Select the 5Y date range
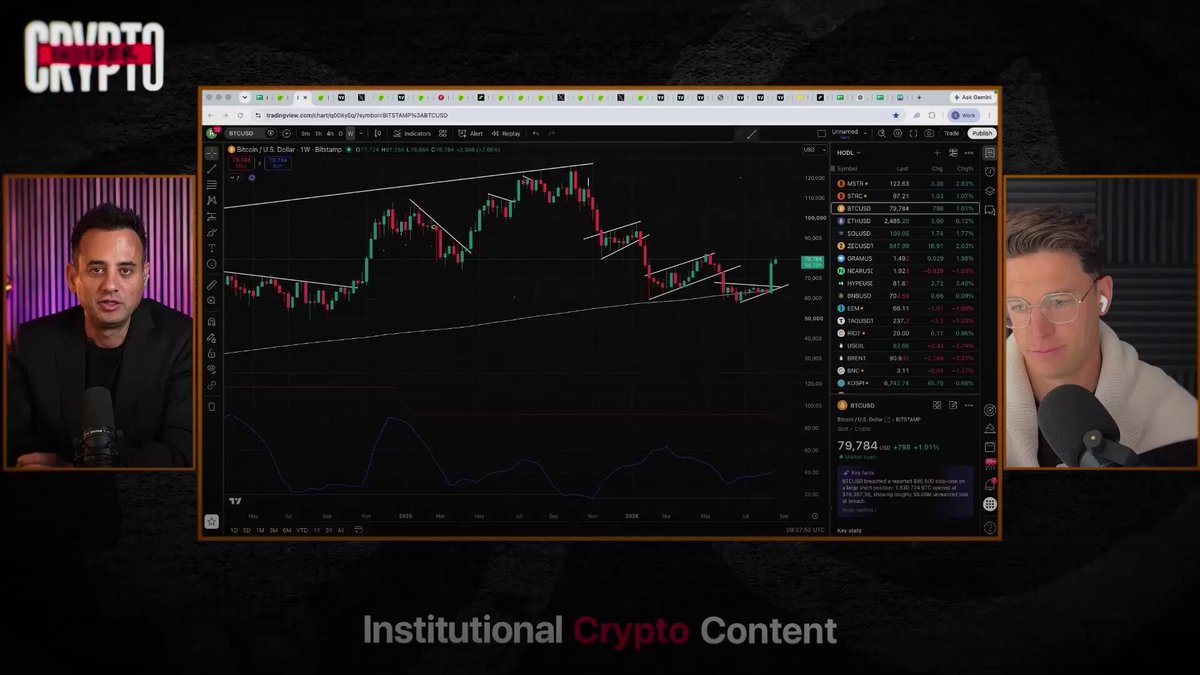The image size is (1200, 675). (x=329, y=530)
